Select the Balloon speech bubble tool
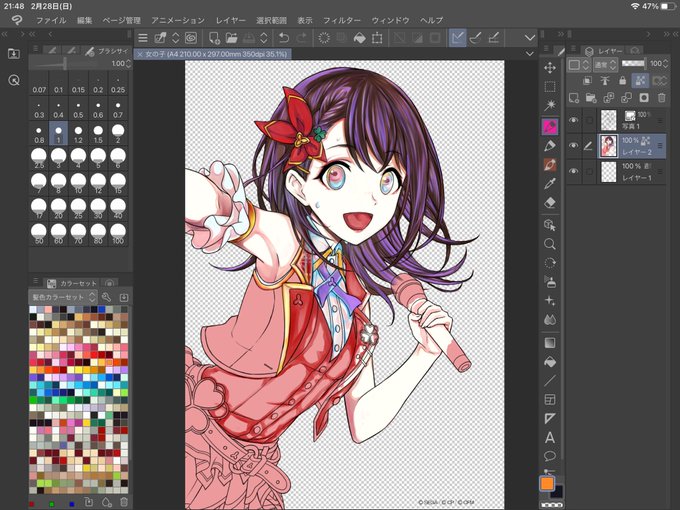Screen dimensions: 680x510 (x=550, y=456)
